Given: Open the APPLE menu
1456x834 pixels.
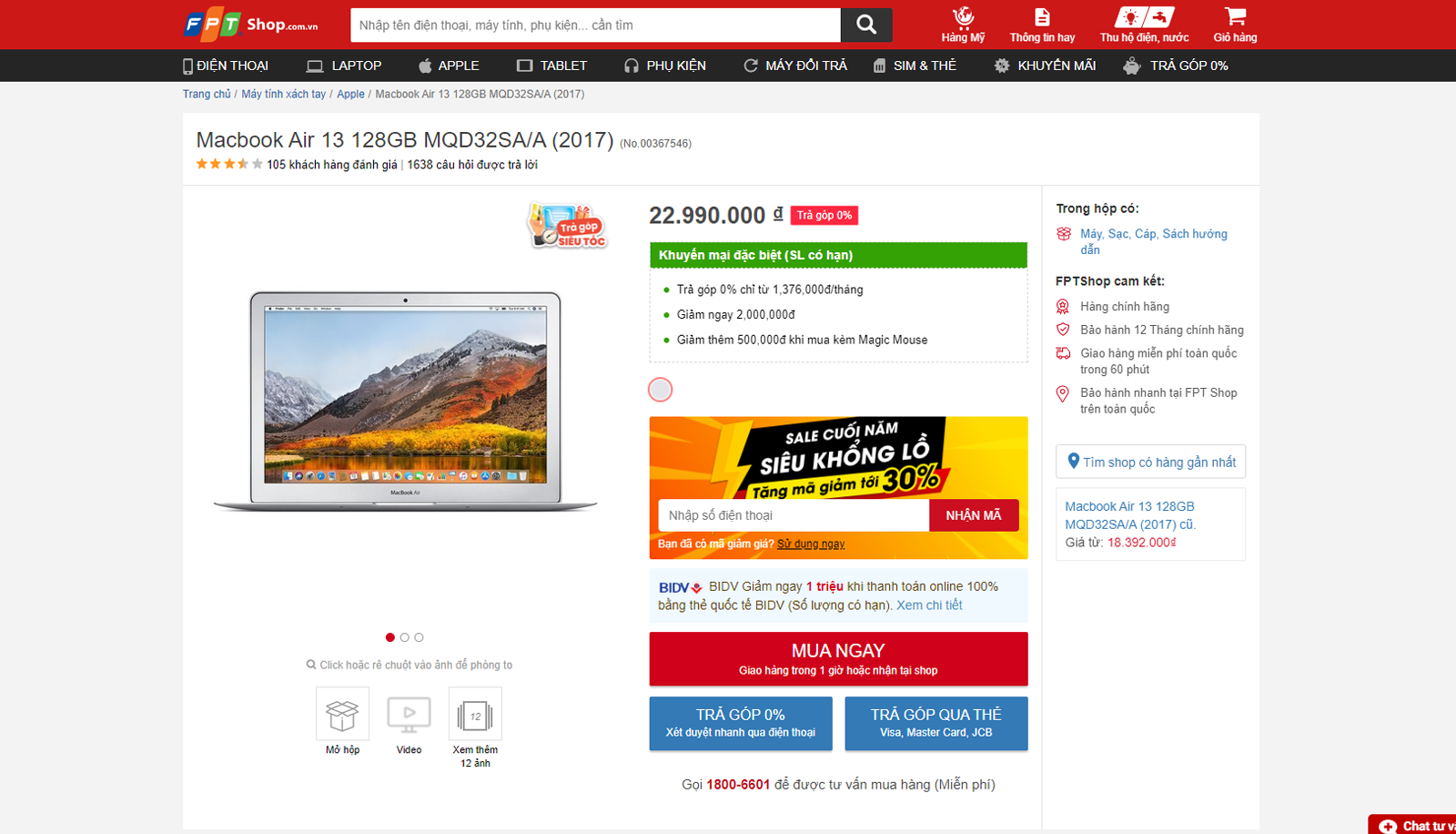Looking at the screenshot, I should [449, 66].
